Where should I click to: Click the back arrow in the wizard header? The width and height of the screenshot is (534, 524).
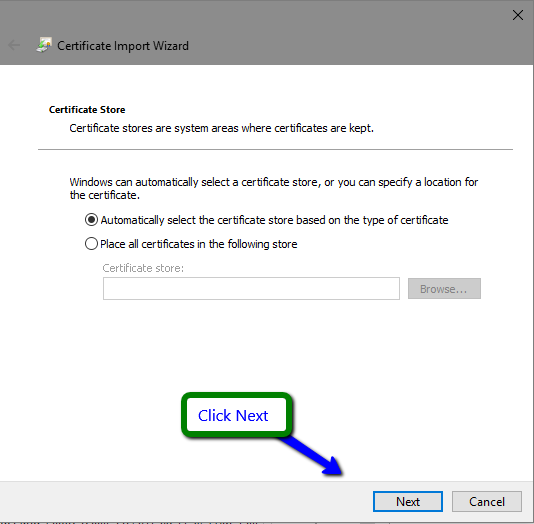[14, 45]
